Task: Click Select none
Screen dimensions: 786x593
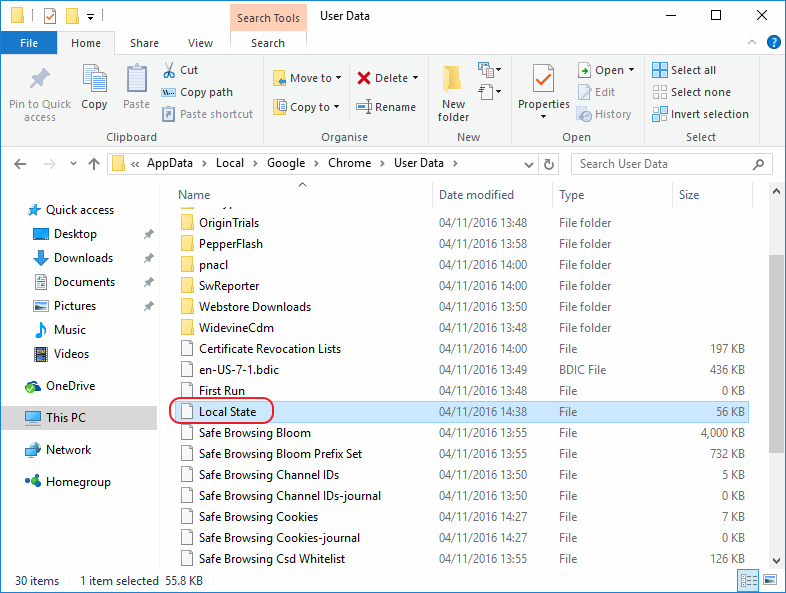Action: coord(691,92)
